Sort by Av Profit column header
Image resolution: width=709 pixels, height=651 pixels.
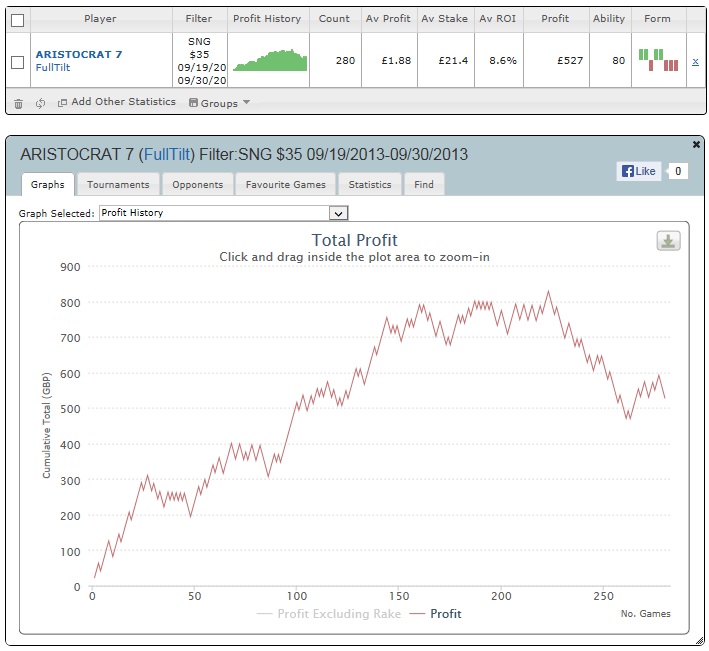tap(388, 19)
